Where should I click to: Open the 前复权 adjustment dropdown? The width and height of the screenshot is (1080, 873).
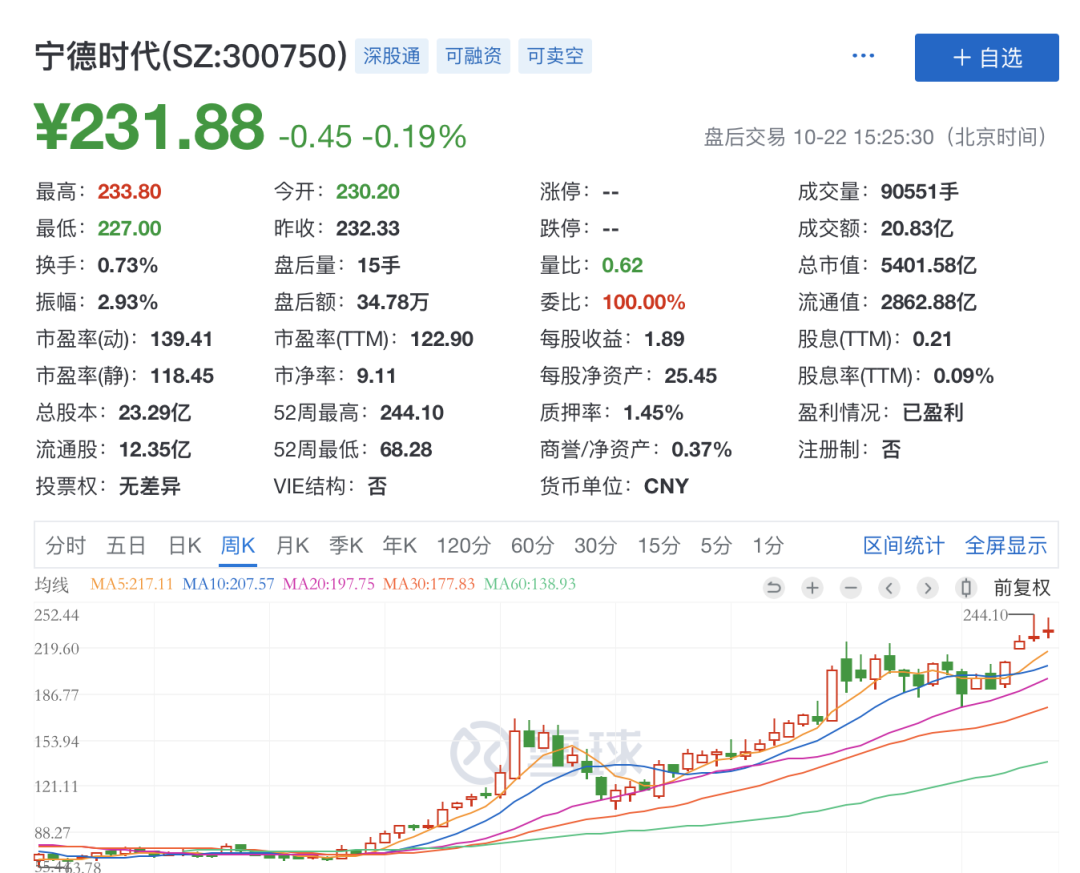pos(1022,588)
